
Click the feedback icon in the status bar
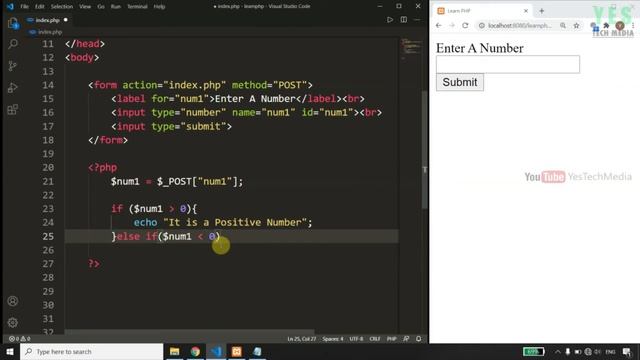point(406,339)
